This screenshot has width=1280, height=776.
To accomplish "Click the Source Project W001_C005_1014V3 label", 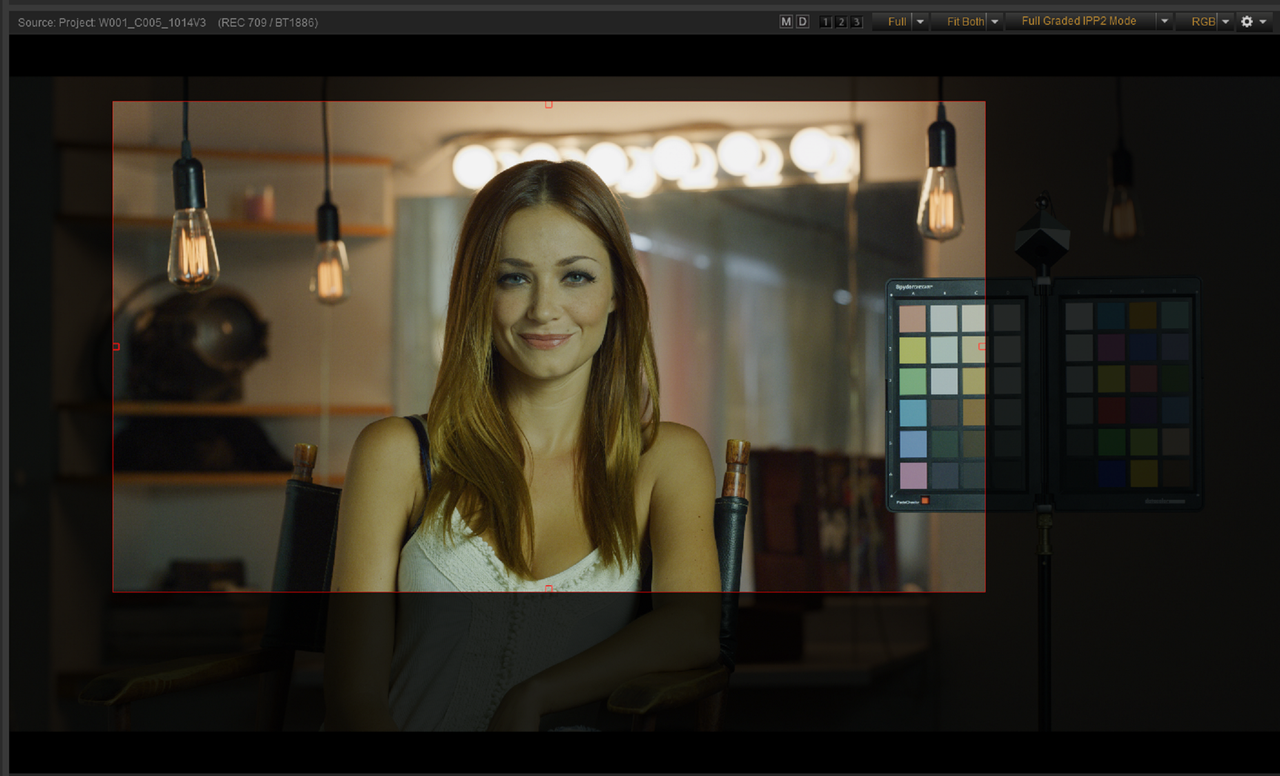I will coord(112,22).
